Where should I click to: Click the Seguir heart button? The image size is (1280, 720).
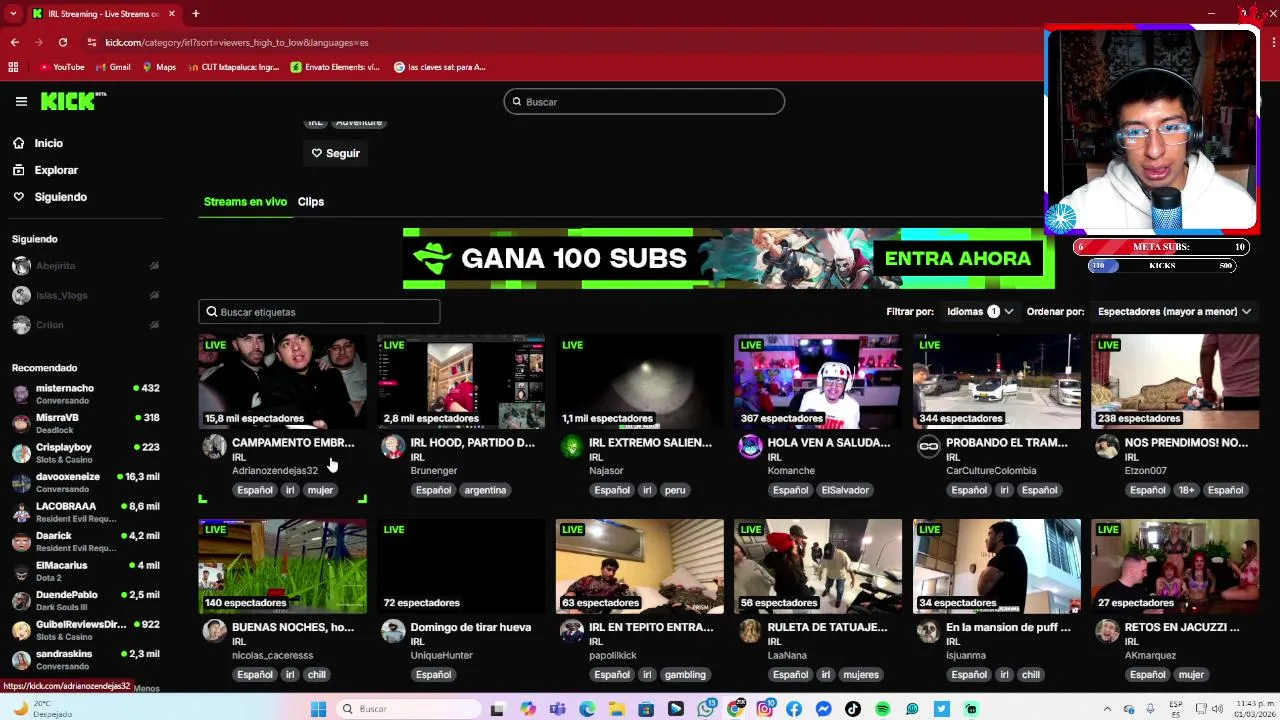coord(335,153)
